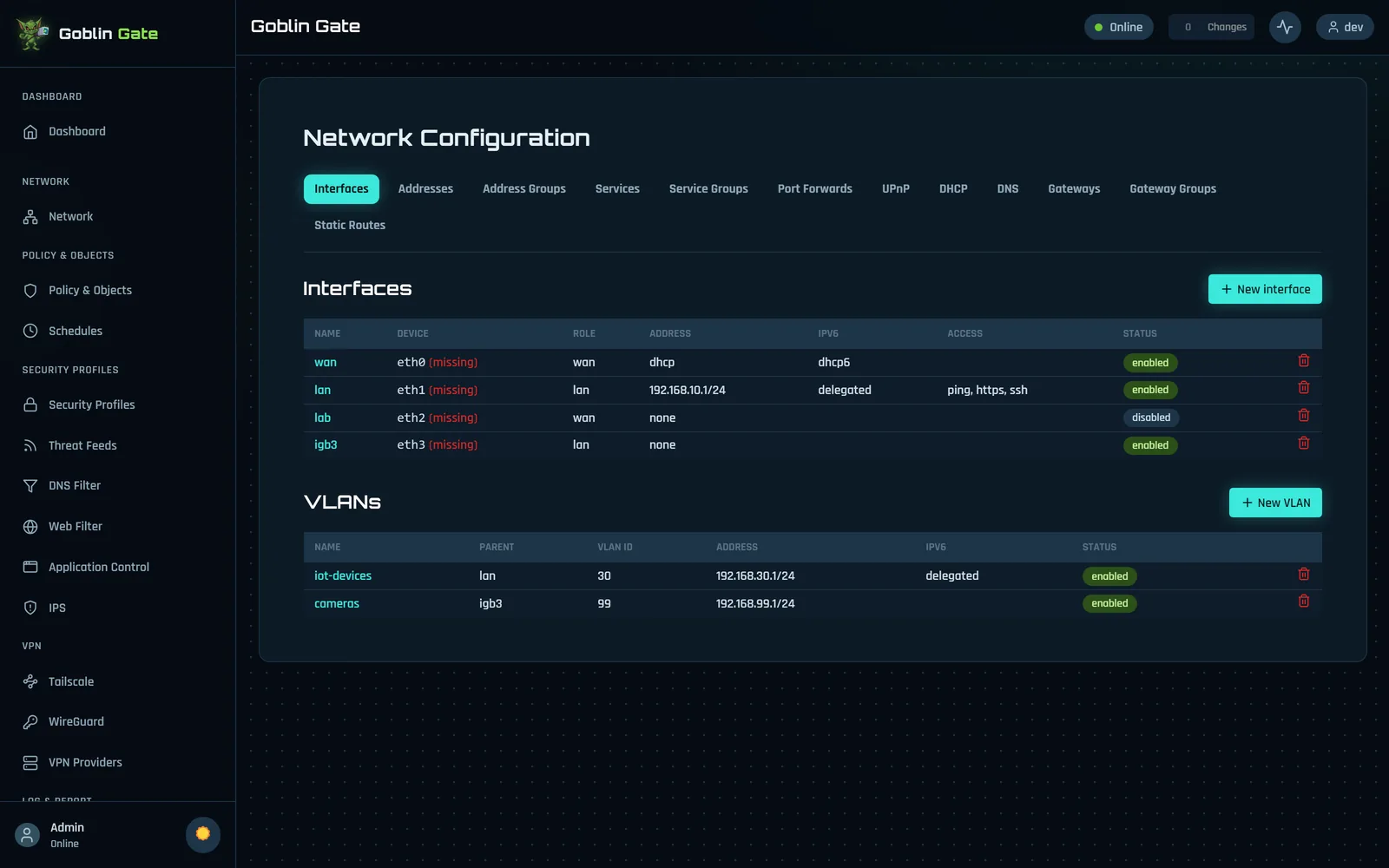Image resolution: width=1389 pixels, height=868 pixels.
Task: Open the wan interface link
Action: pos(326,363)
